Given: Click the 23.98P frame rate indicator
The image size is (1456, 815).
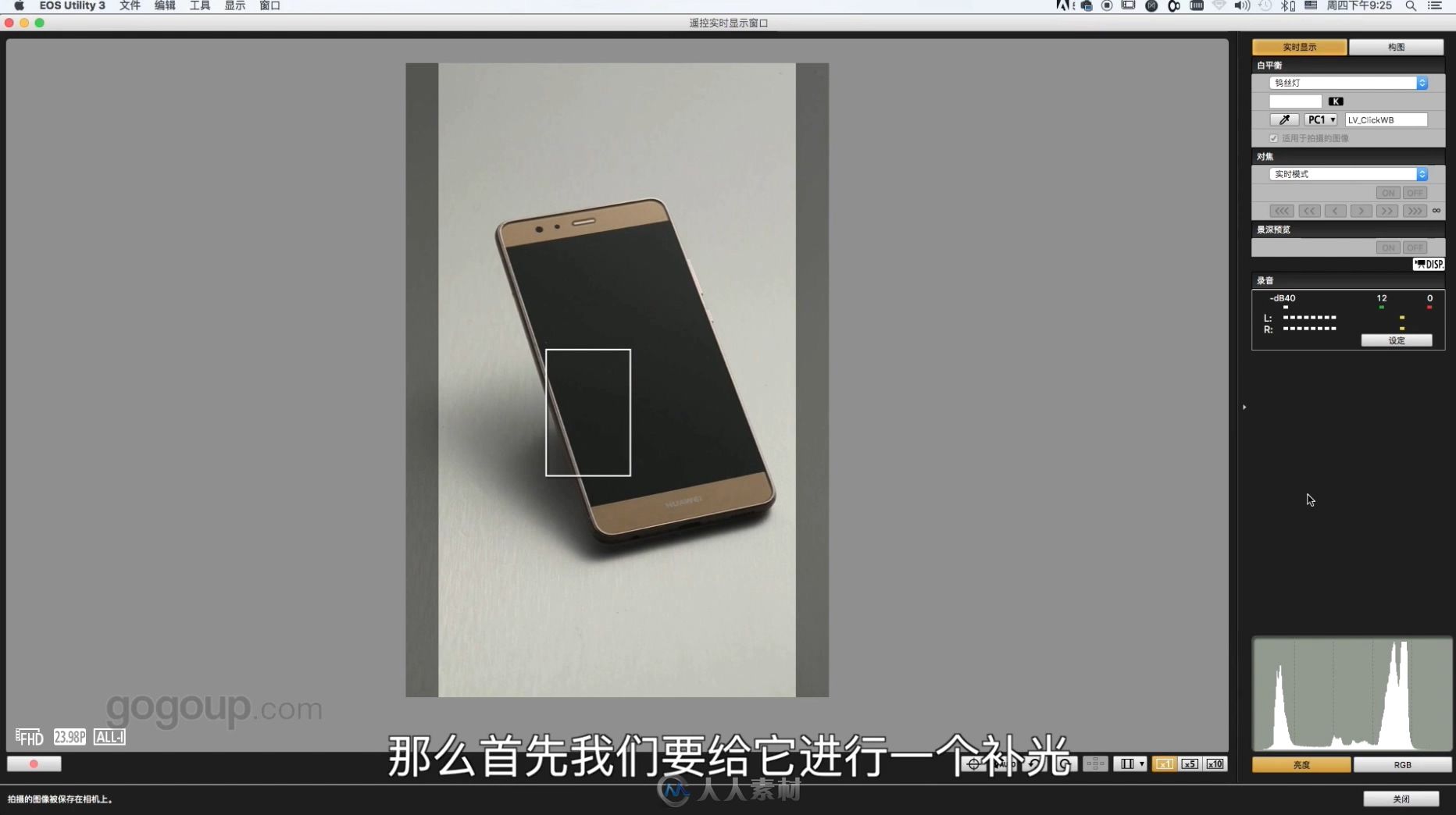Looking at the screenshot, I should 70,737.
